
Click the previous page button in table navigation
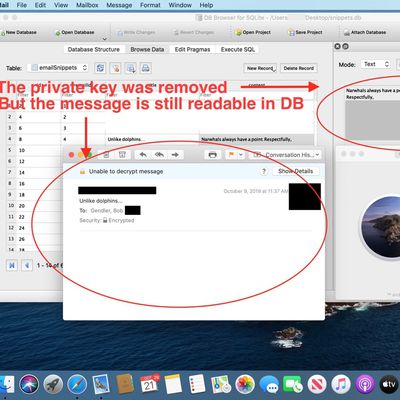click(27, 265)
